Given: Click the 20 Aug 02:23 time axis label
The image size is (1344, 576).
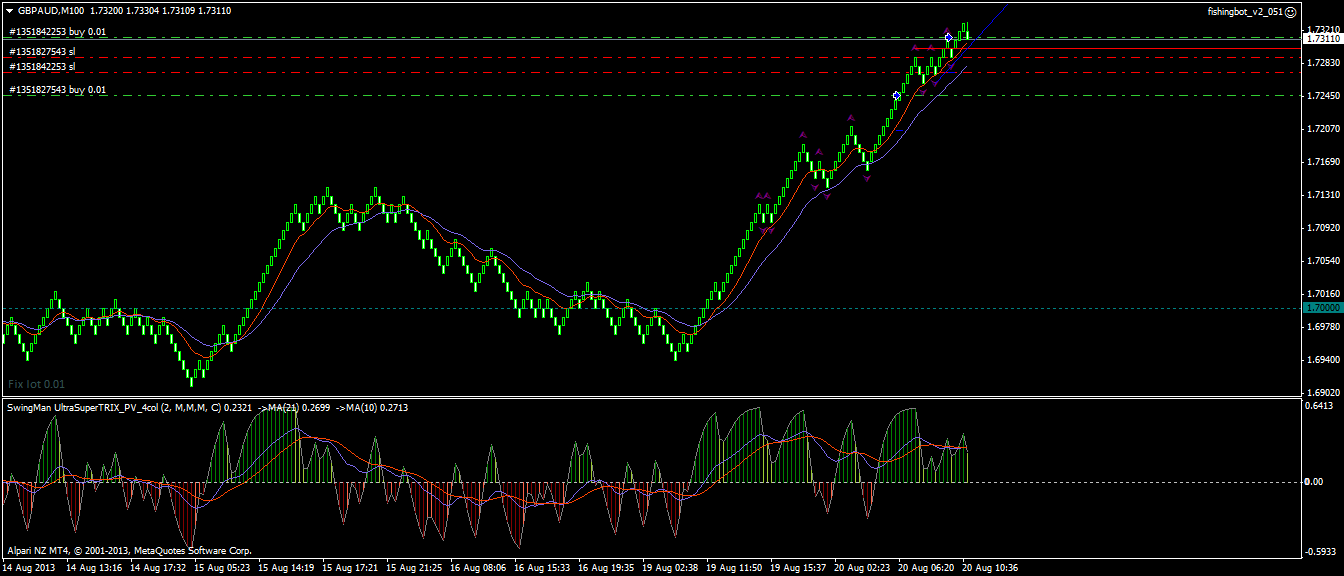Looking at the screenshot, I should click(862, 567).
